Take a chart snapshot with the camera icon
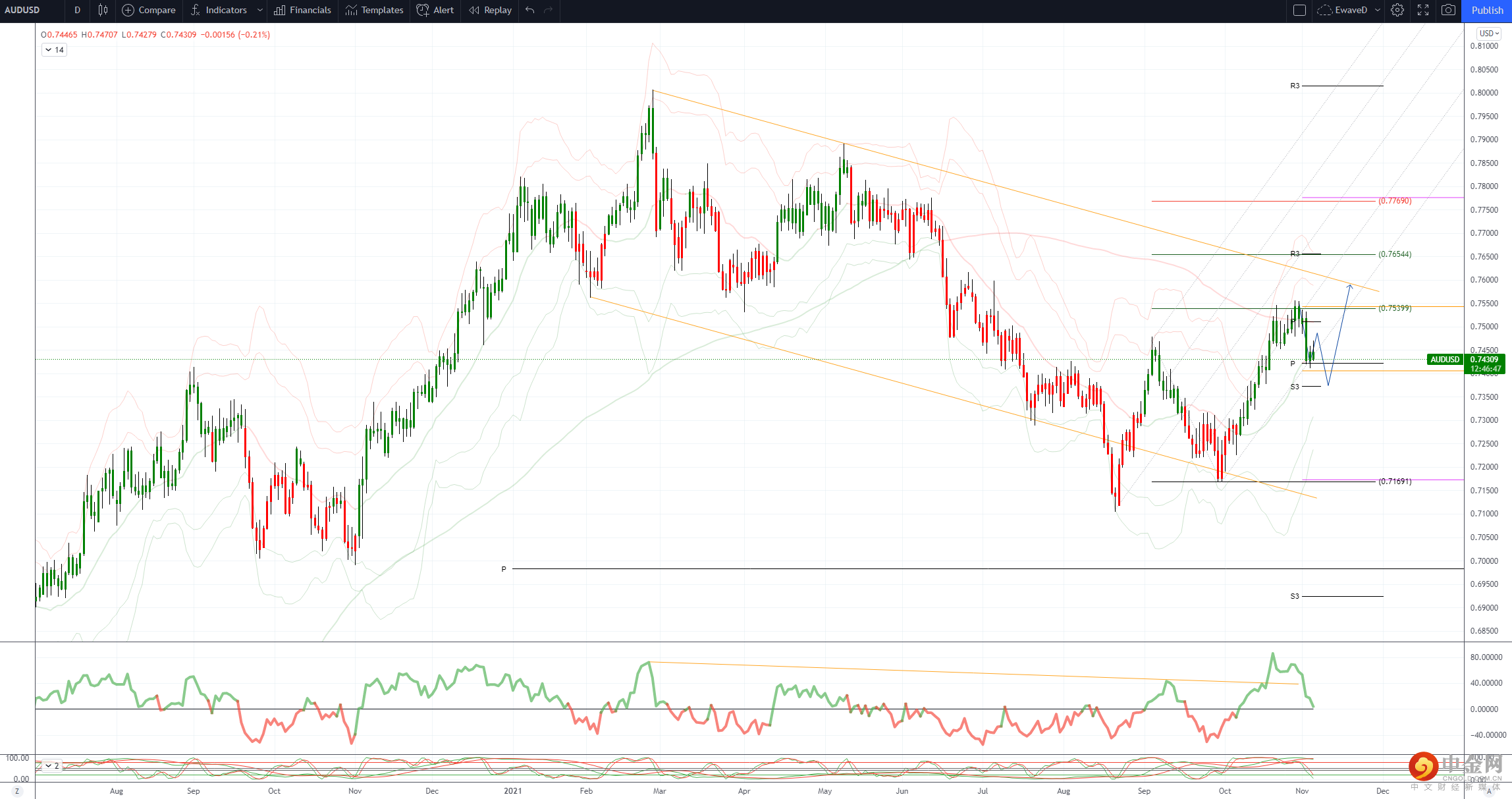This screenshot has height=799, width=1512. tap(1448, 10)
